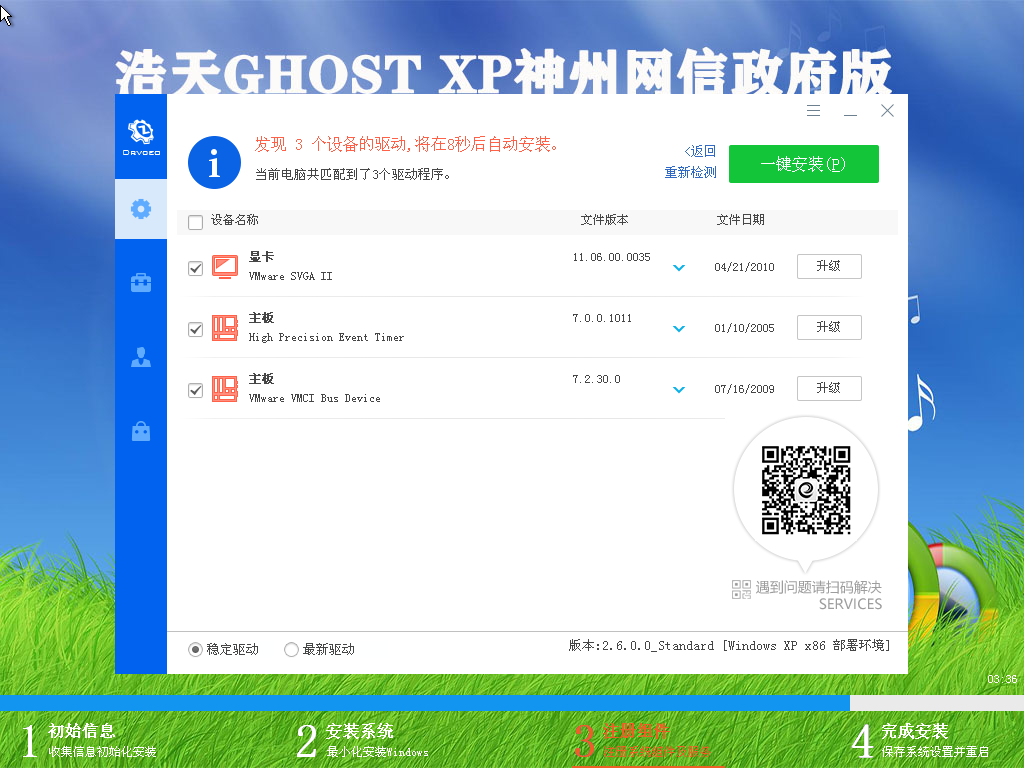The height and width of the screenshot is (768, 1024).
Task: Uncheck the High Precision Event Timer checkbox
Action: (x=195, y=329)
